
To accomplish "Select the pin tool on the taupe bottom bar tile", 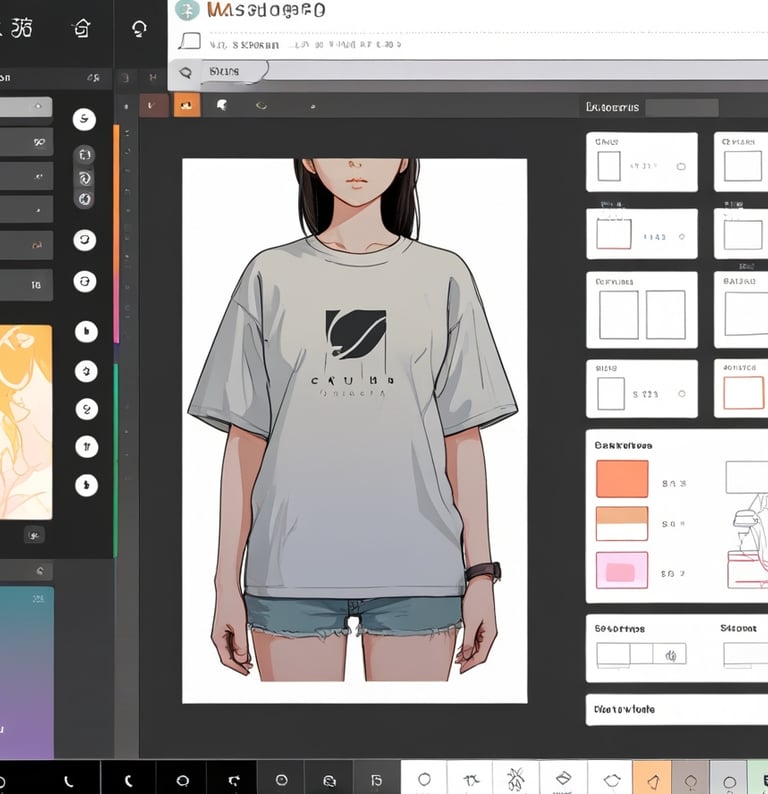I will point(691,781).
